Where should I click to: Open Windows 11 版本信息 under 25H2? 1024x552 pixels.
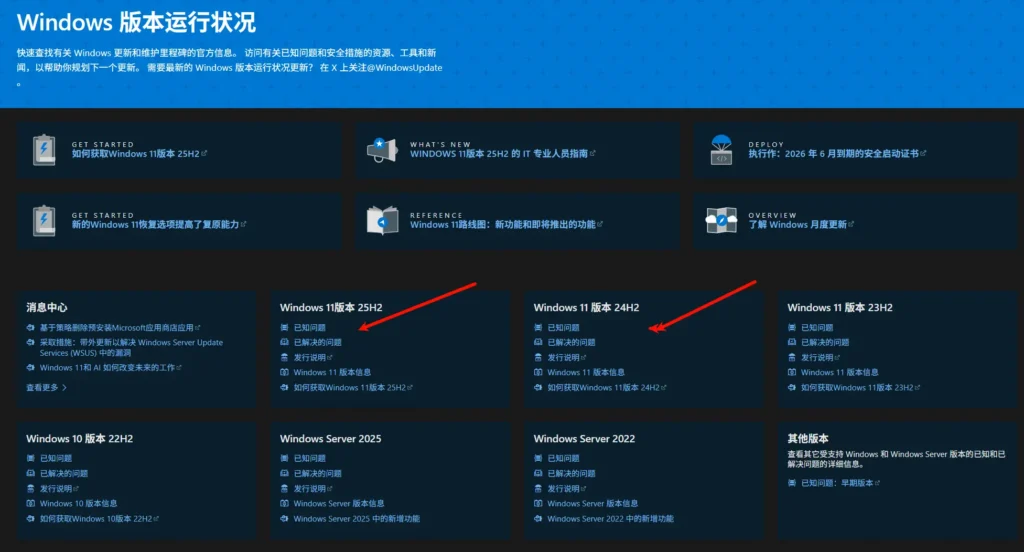[332, 372]
